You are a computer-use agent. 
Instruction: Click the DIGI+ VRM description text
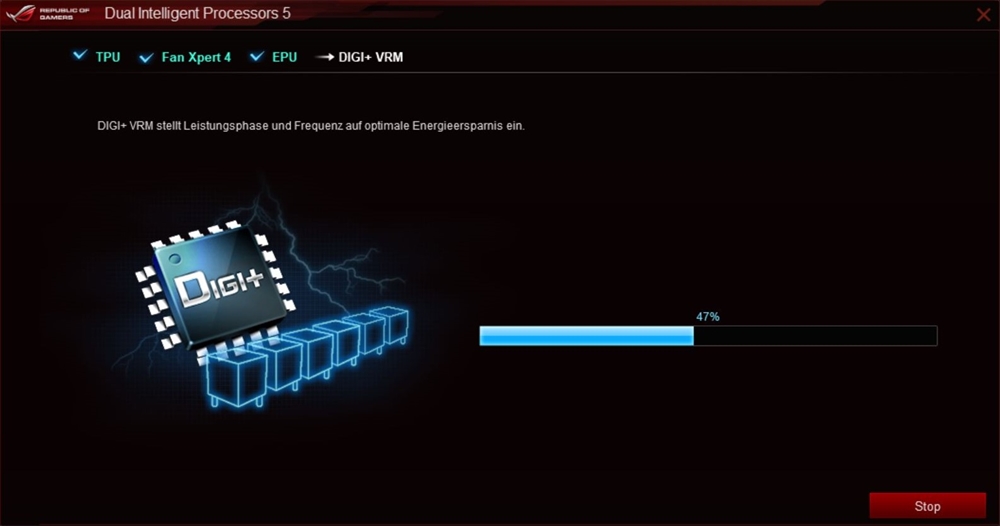(311, 126)
